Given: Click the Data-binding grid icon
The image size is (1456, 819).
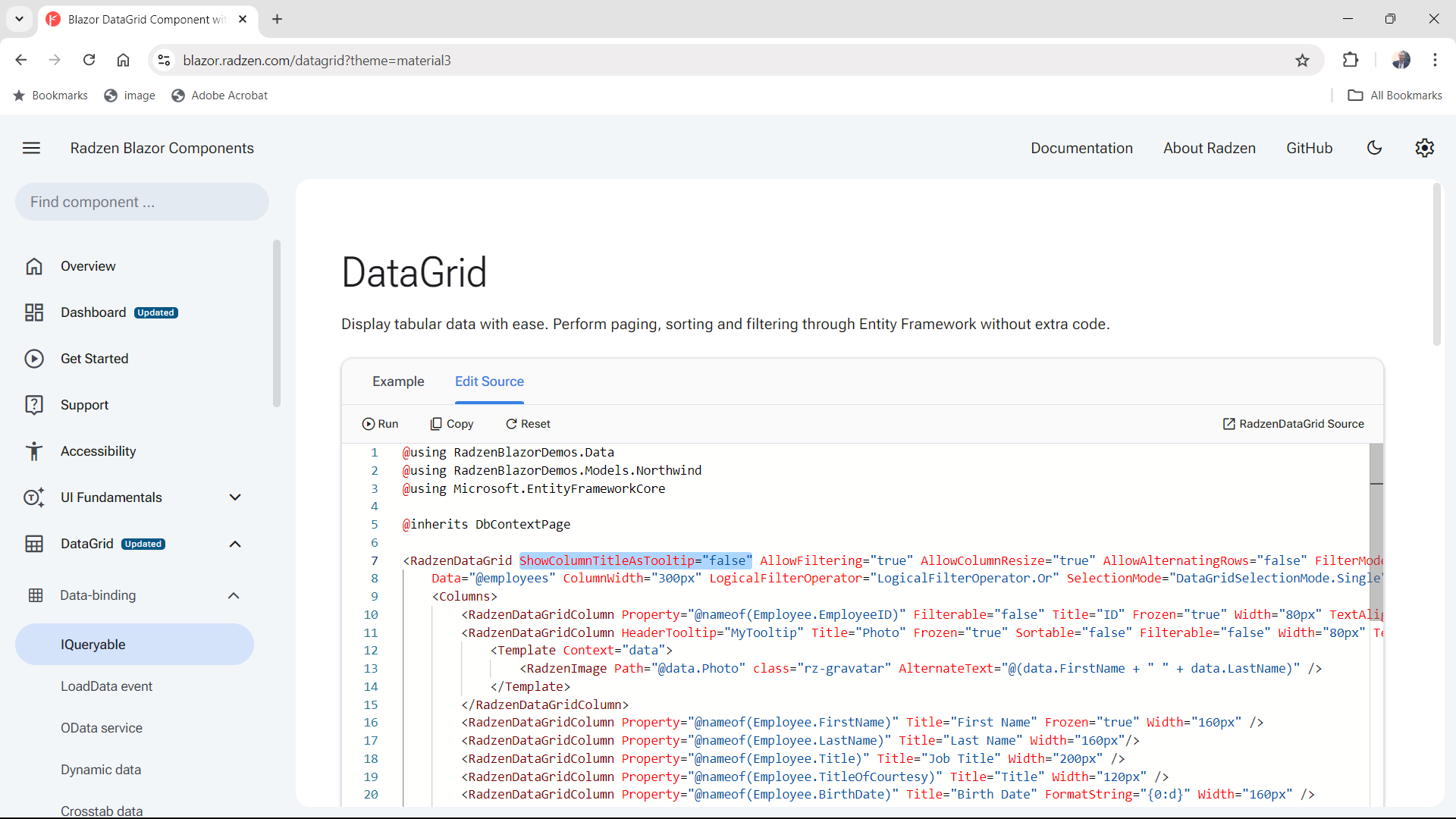Looking at the screenshot, I should [36, 595].
